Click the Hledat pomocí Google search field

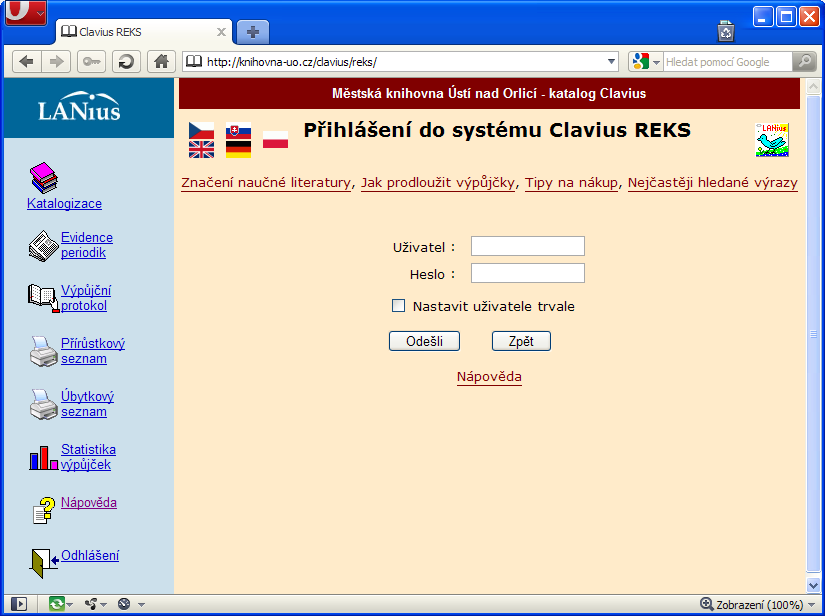(x=728, y=62)
